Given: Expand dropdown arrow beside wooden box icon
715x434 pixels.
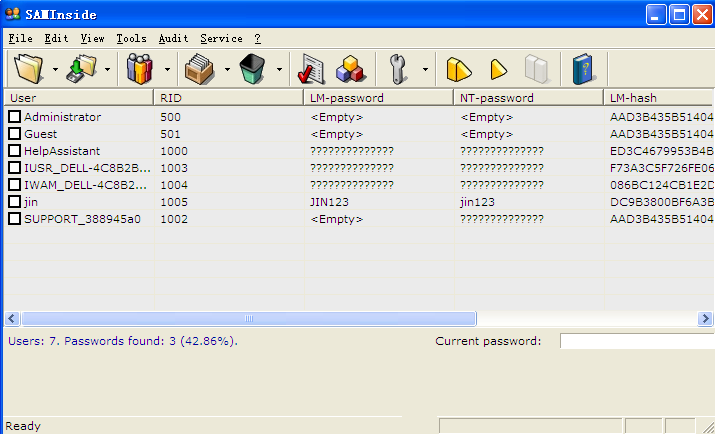Looking at the screenshot, I should tap(227, 69).
